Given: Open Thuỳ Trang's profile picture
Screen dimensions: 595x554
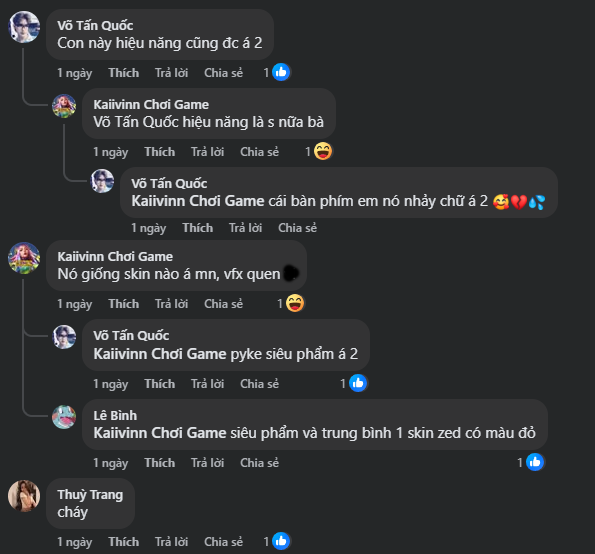Looking at the screenshot, I should pyautogui.click(x=24, y=496).
